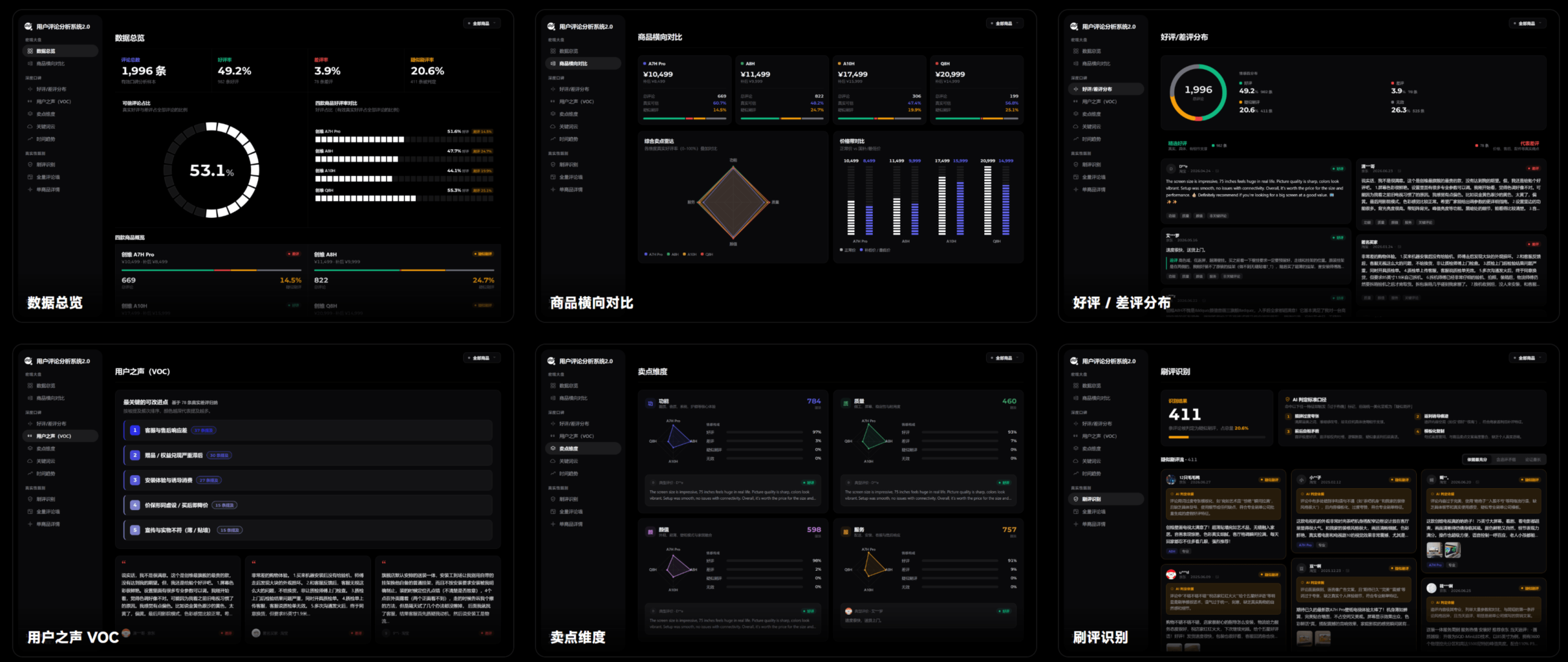1568x662 pixels.
Task: Select 单商品详情 in the 好评/差评分布 panel sidebar
Action: click(x=1094, y=190)
